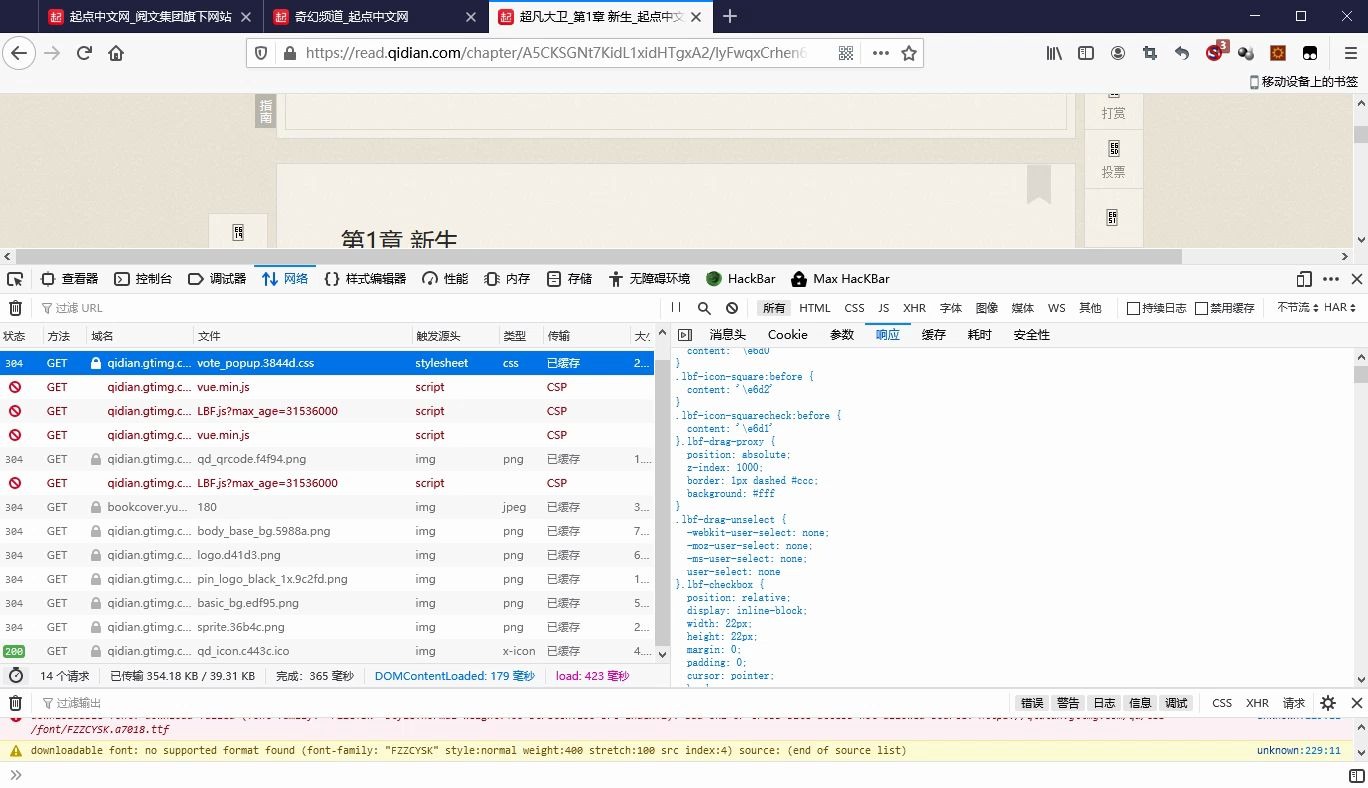1368x788 pixels.
Task: Show the QR code icon in address bar
Action: point(846,53)
